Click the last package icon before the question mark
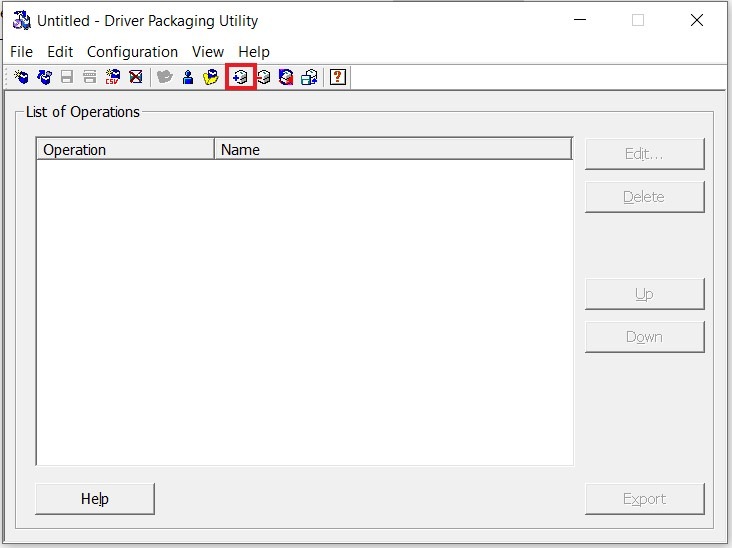Viewport: 732px width, 548px height. [310, 77]
